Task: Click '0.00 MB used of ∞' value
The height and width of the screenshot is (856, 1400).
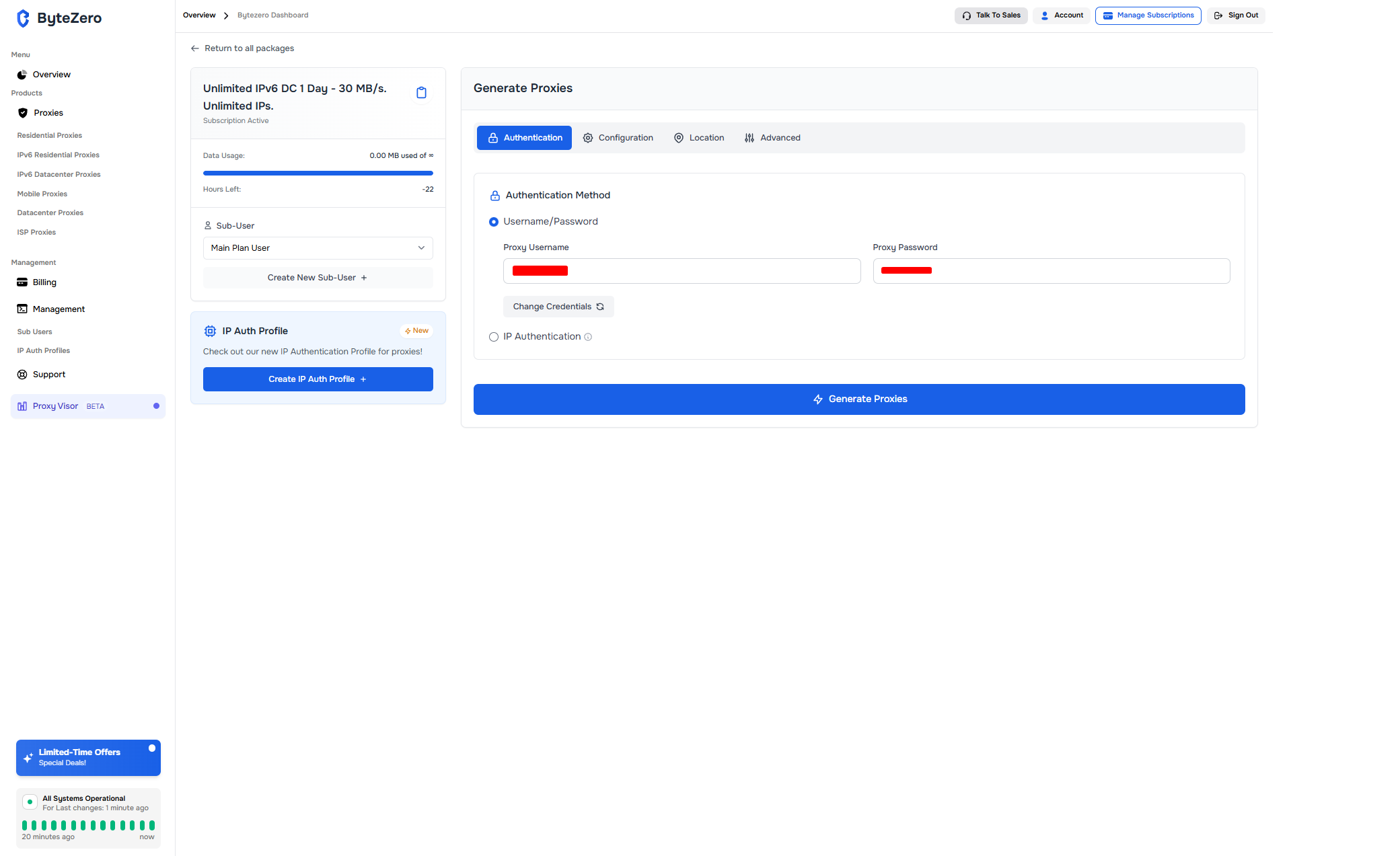Action: (402, 156)
